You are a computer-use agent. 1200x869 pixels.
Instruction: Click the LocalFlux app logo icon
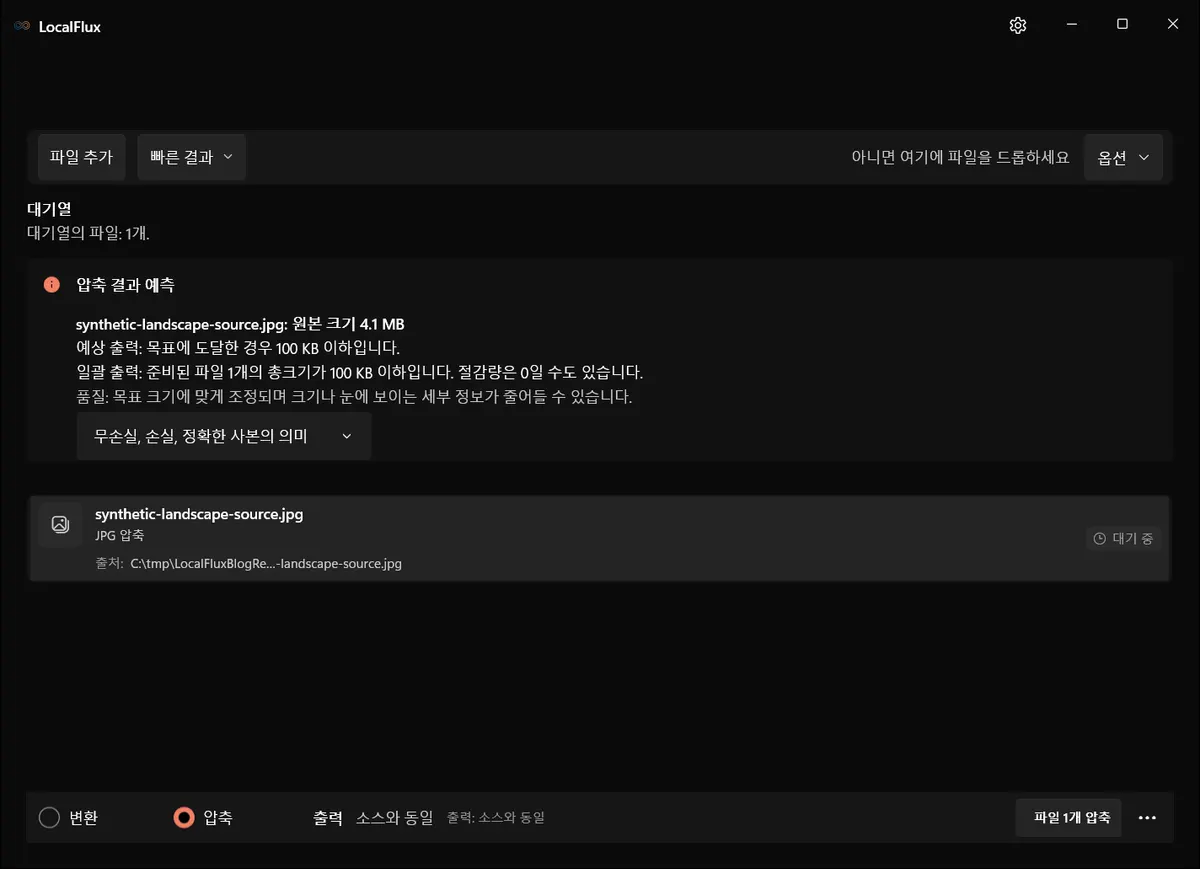pyautogui.click(x=22, y=27)
